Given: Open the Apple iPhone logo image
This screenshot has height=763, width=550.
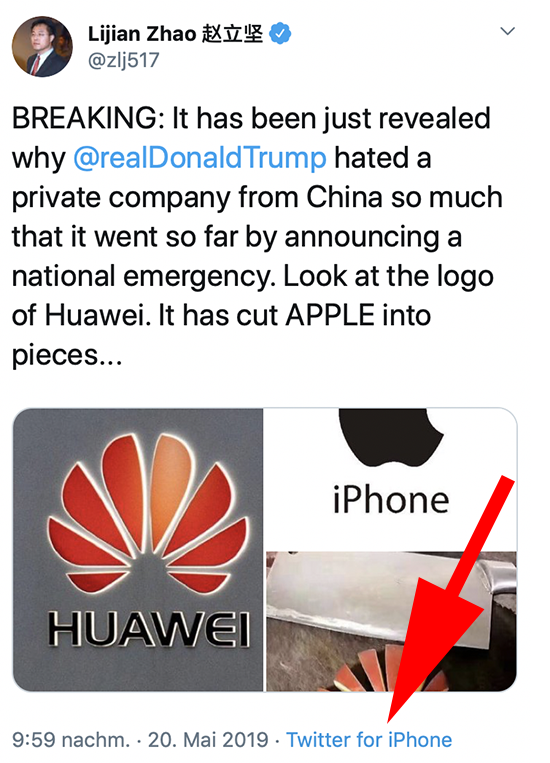Looking at the screenshot, I should point(390,479).
